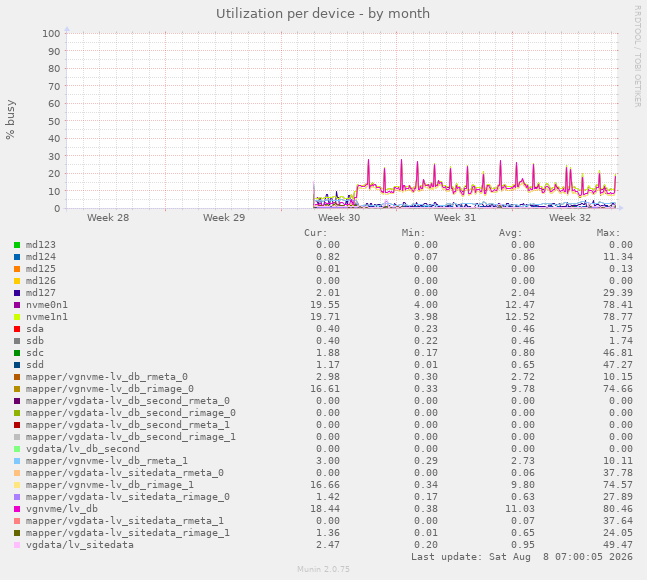Click the Max: column header
The height and width of the screenshot is (580, 647).
pos(608,233)
